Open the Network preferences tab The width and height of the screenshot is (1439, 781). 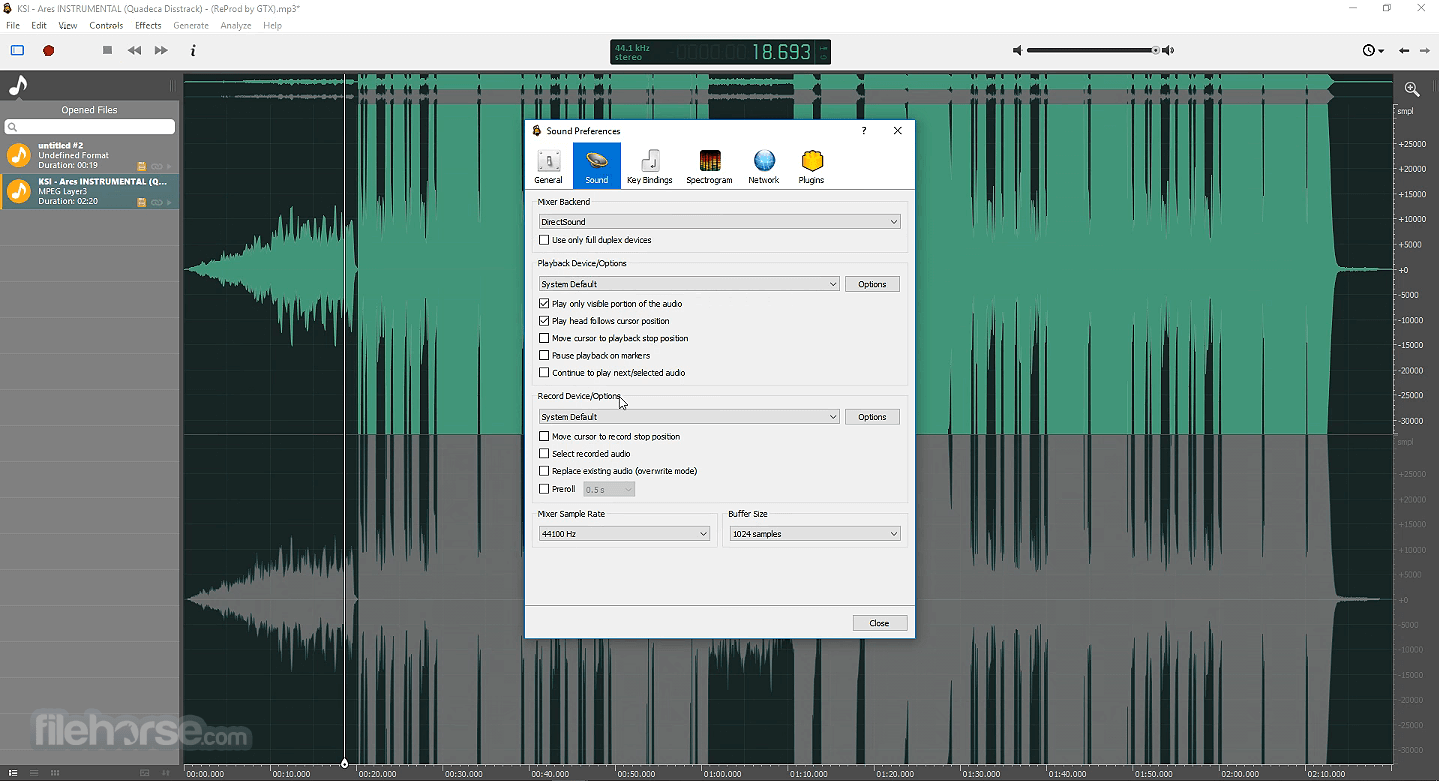click(x=764, y=166)
